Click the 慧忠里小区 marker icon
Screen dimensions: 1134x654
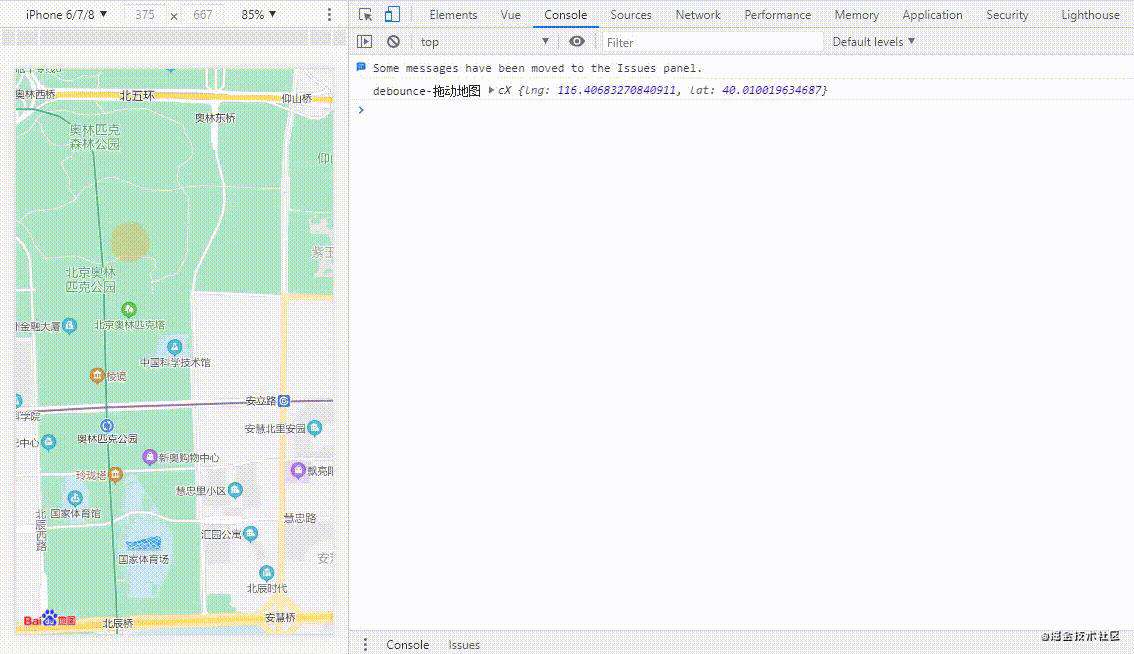(x=235, y=490)
